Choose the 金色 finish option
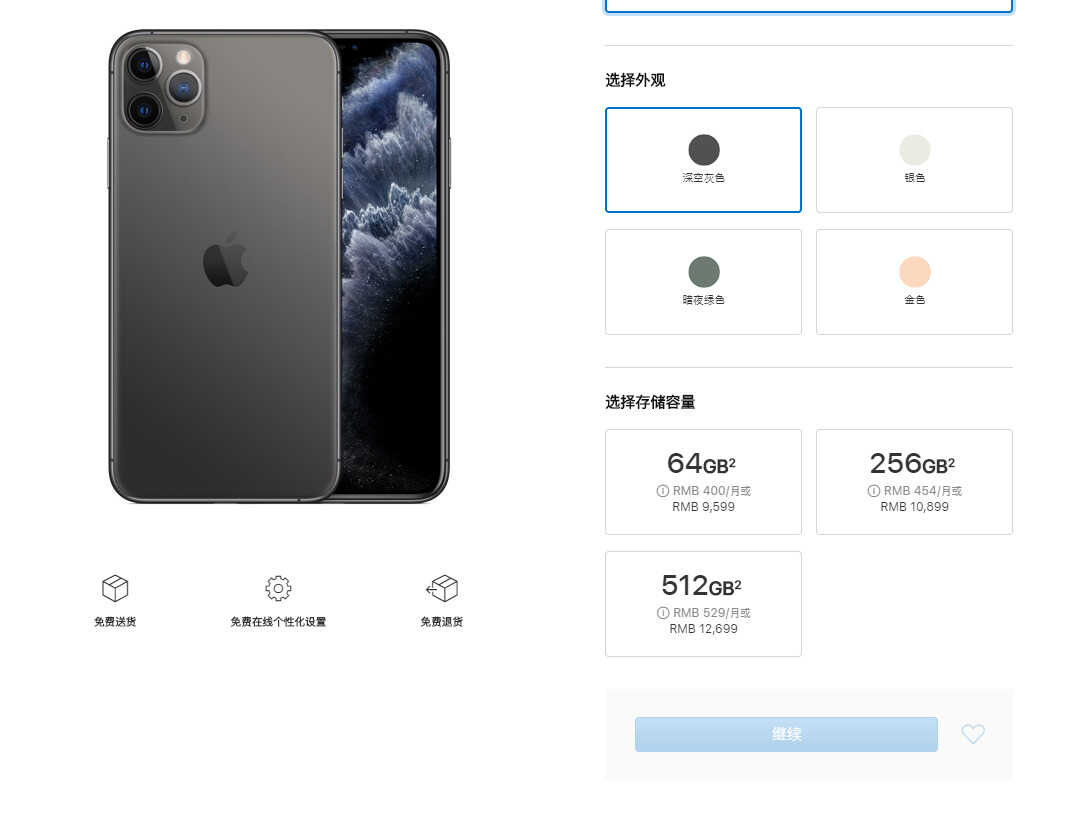This screenshot has height=821, width=1083. 914,282
